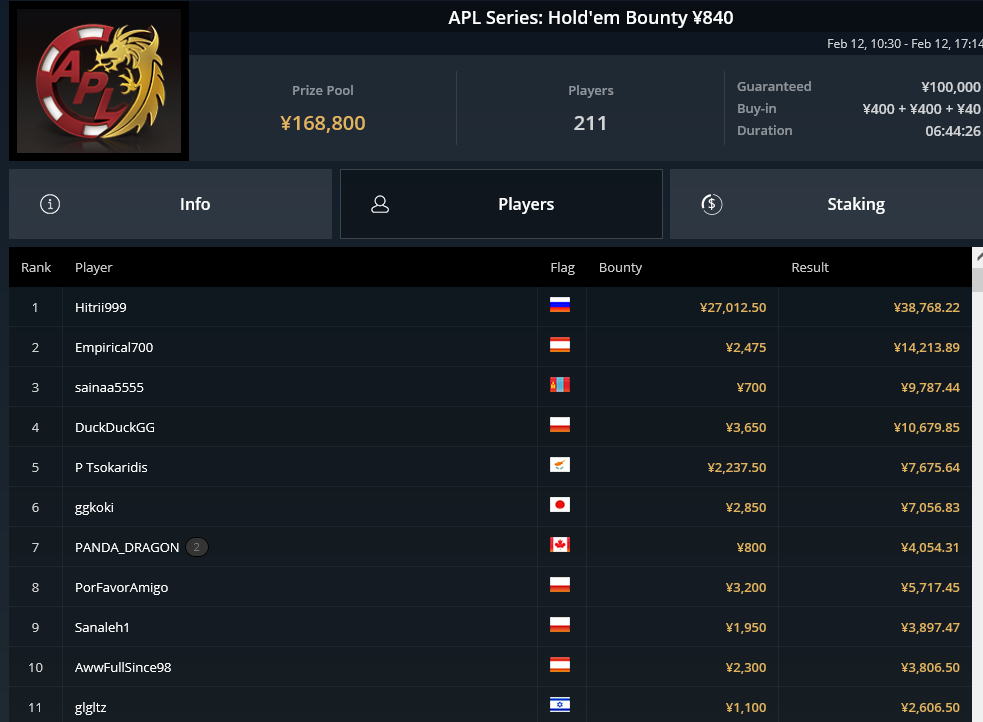983x722 pixels.
Task: Click the re-entry badge 2 beside PANDA_DRAGON
Action: 197,547
